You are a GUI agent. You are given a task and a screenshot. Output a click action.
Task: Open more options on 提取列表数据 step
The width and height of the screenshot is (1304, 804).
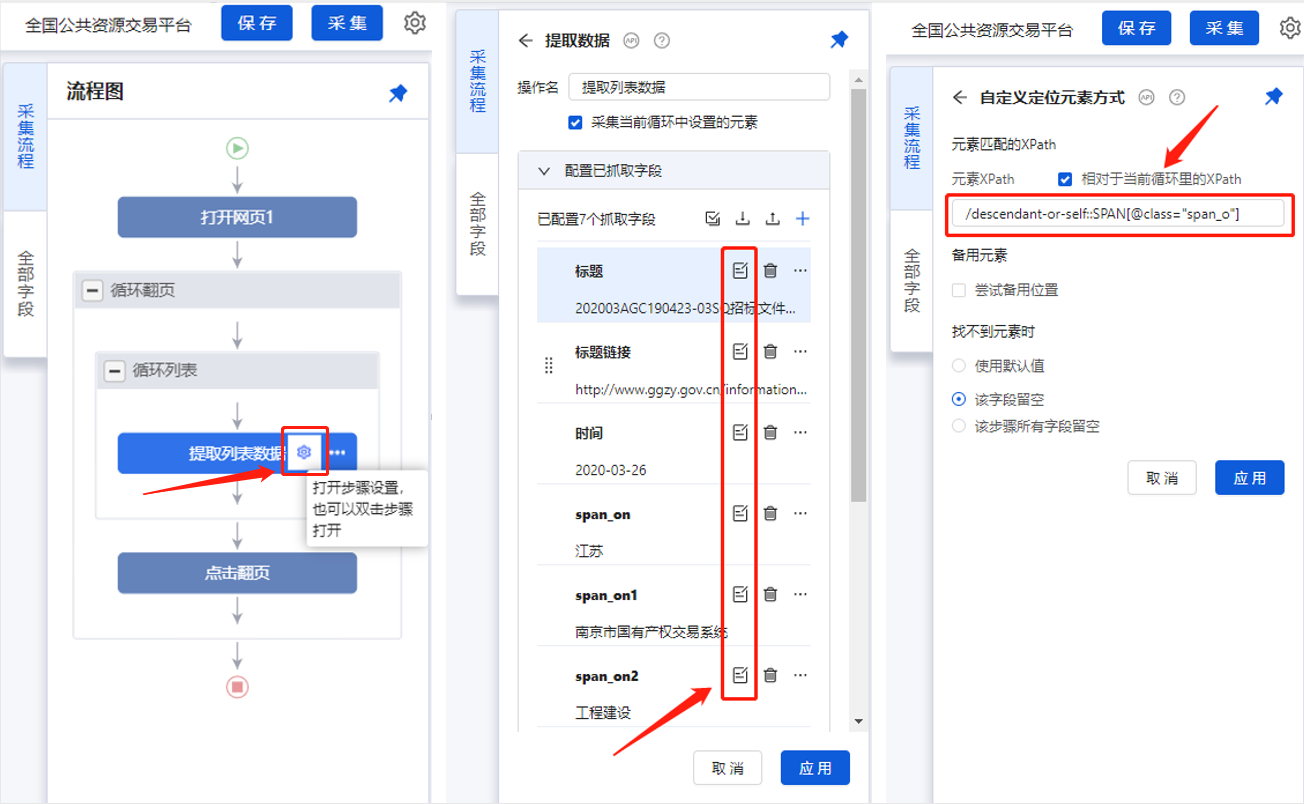pos(338,453)
